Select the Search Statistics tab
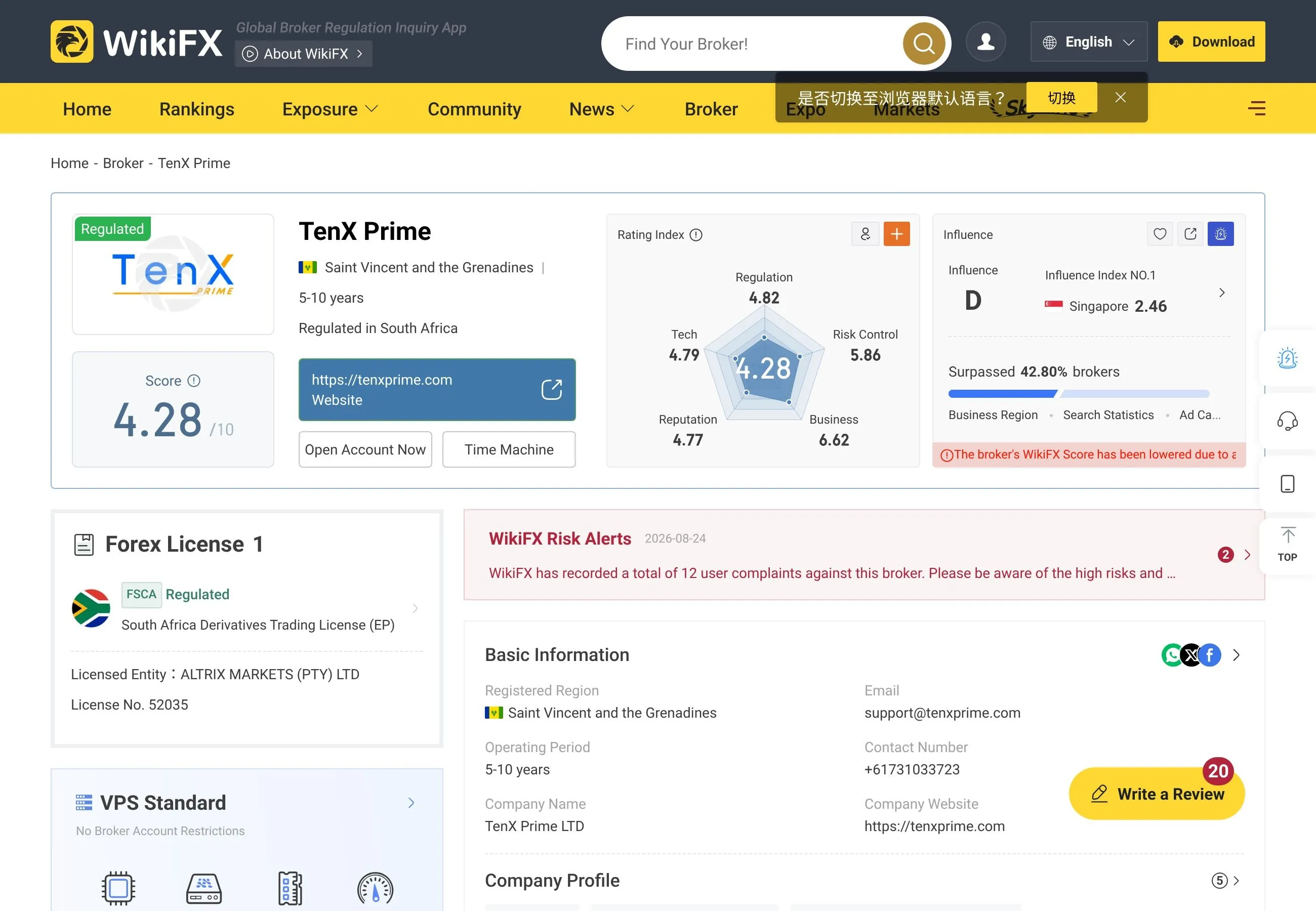1316x911 pixels. pos(1108,415)
